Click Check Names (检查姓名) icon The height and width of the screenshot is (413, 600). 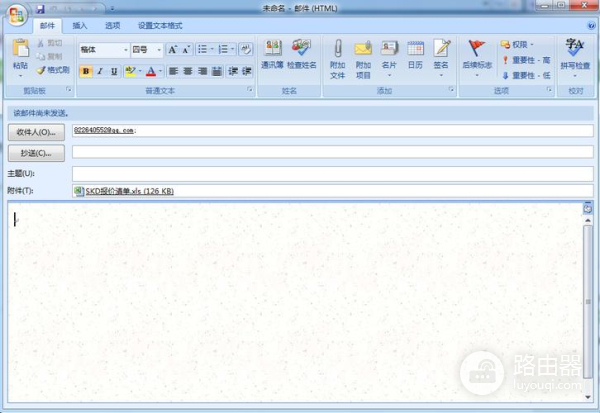point(301,50)
